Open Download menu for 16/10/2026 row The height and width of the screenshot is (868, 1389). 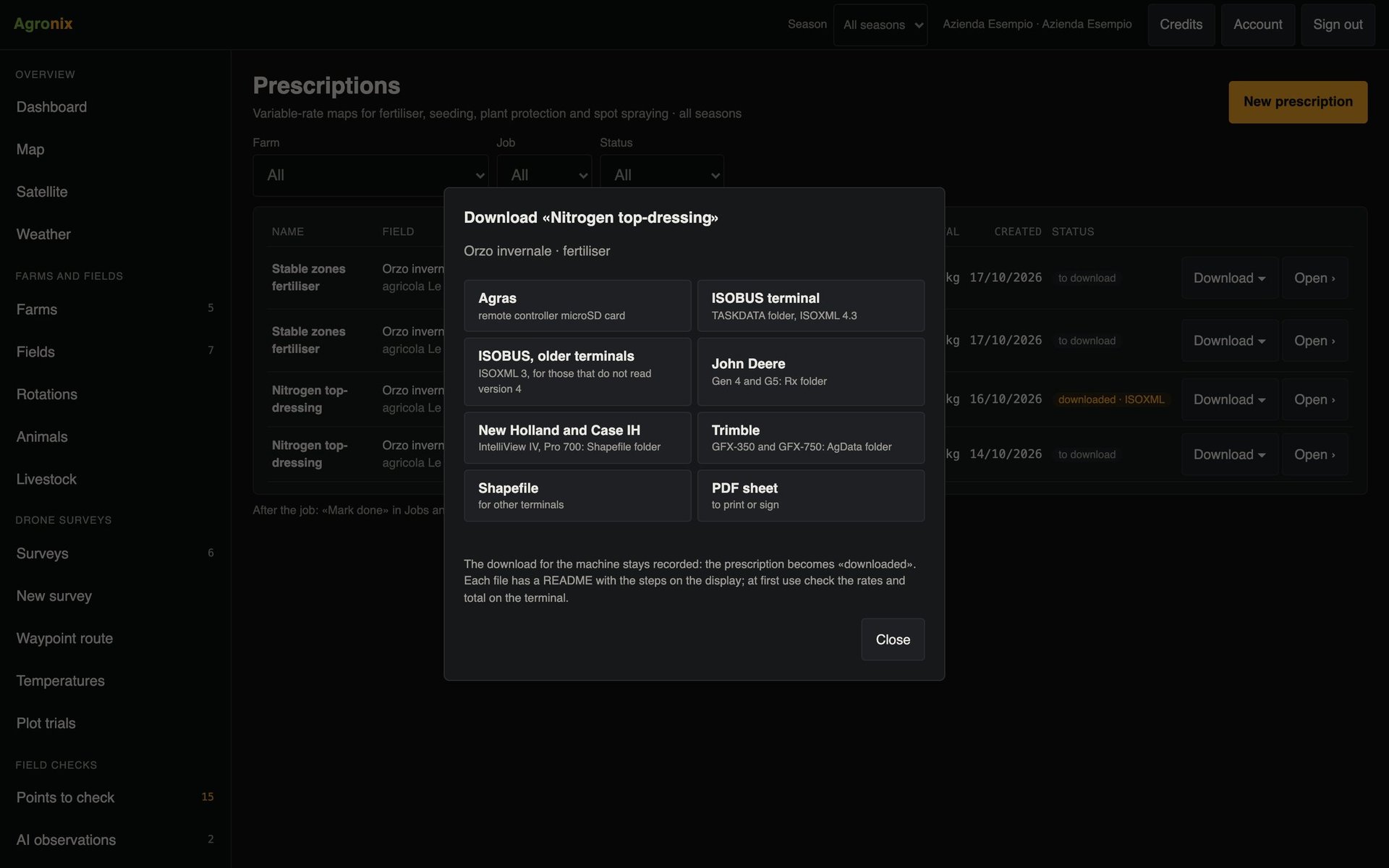(1229, 399)
